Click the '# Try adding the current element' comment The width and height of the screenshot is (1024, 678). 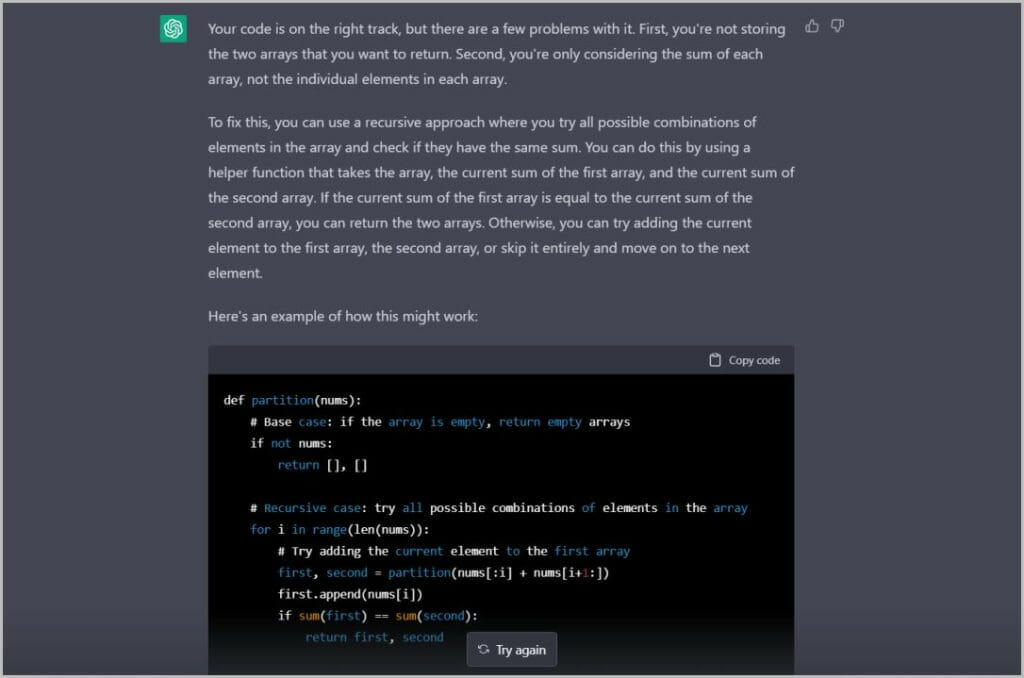pos(453,551)
